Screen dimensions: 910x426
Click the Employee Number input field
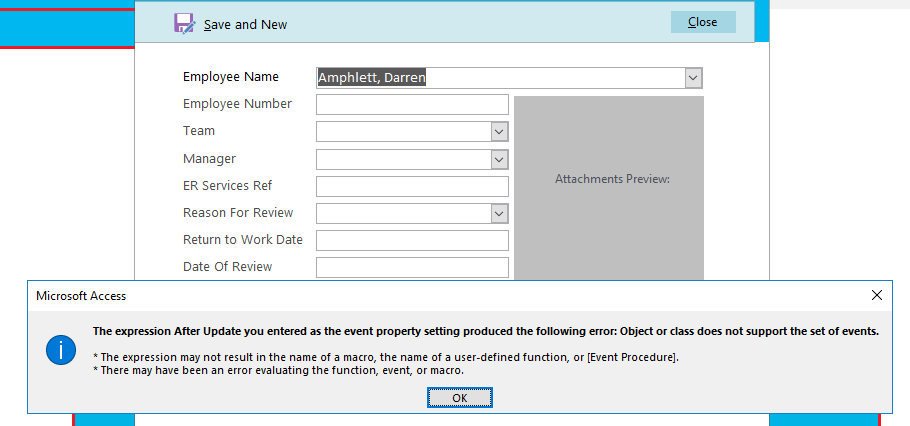point(412,104)
